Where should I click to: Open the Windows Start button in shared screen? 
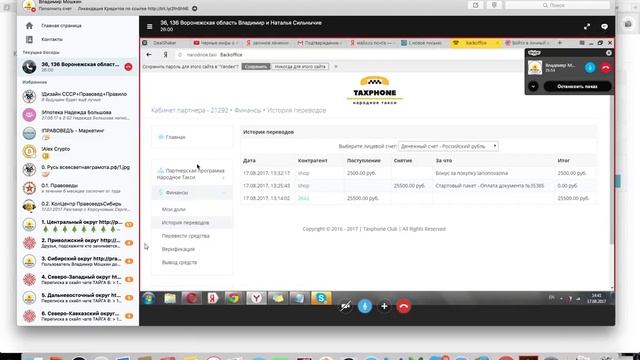point(149,298)
